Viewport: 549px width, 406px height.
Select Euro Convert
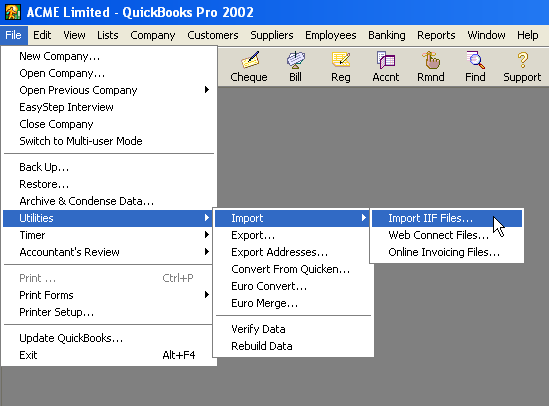(x=293, y=286)
